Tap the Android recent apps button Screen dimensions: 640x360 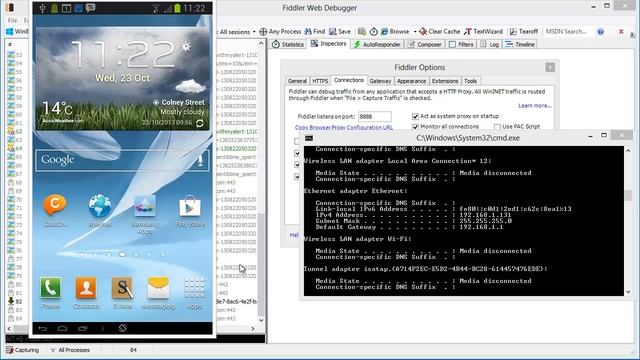pyautogui.click(x=82, y=328)
